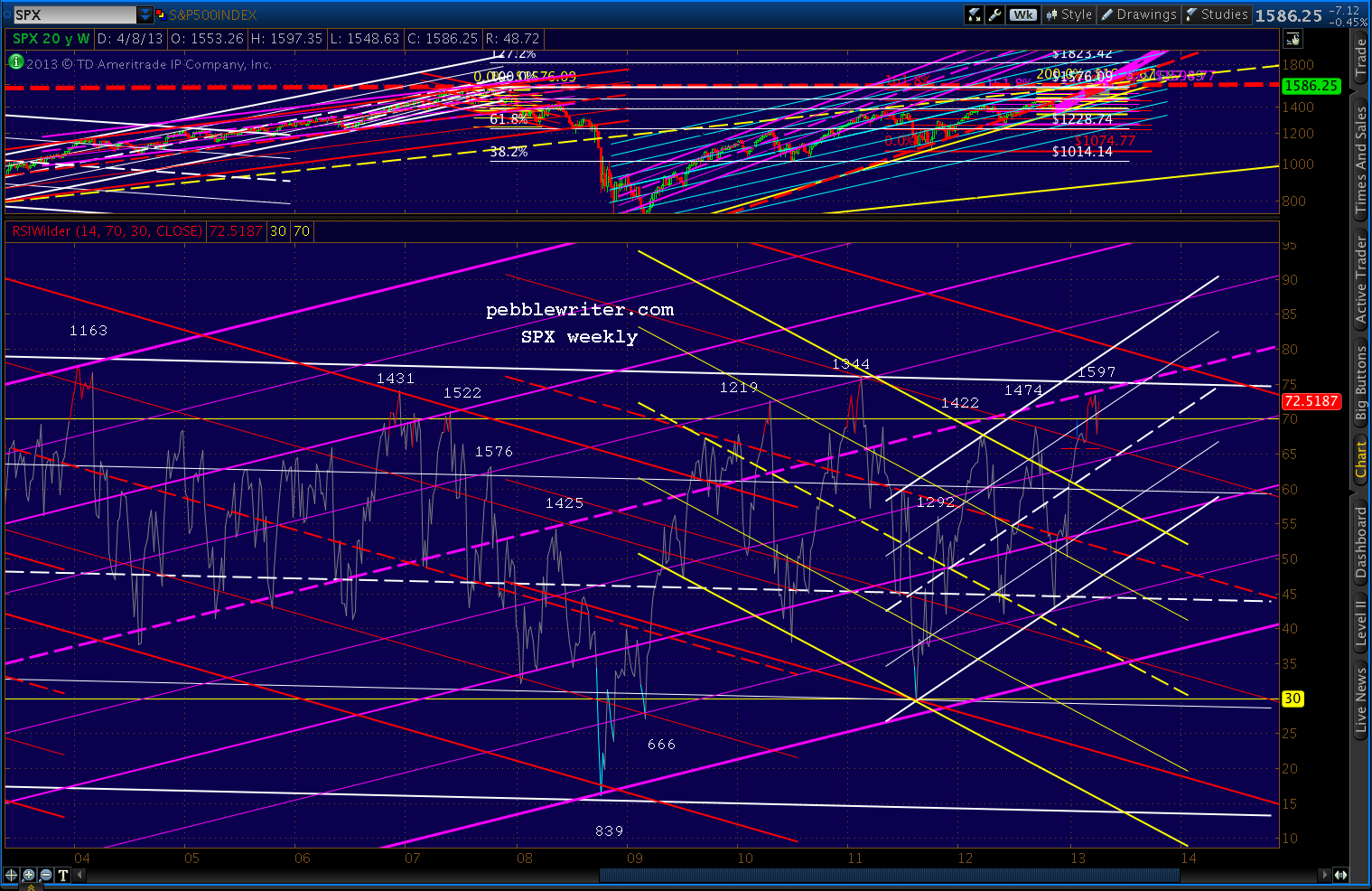Click the left scroll arrow on time axis
This screenshot has width=1372, height=891.
(79, 875)
